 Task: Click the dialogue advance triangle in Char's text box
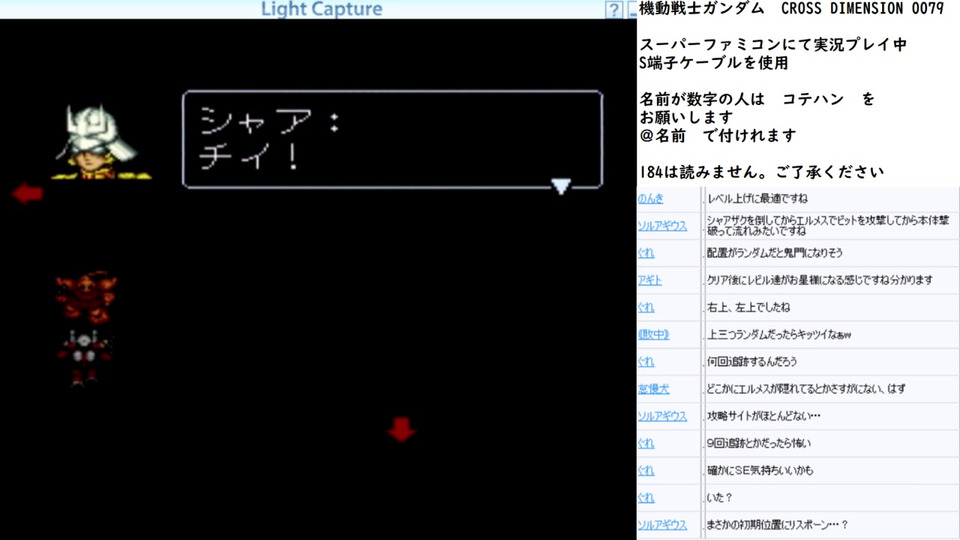[561, 186]
